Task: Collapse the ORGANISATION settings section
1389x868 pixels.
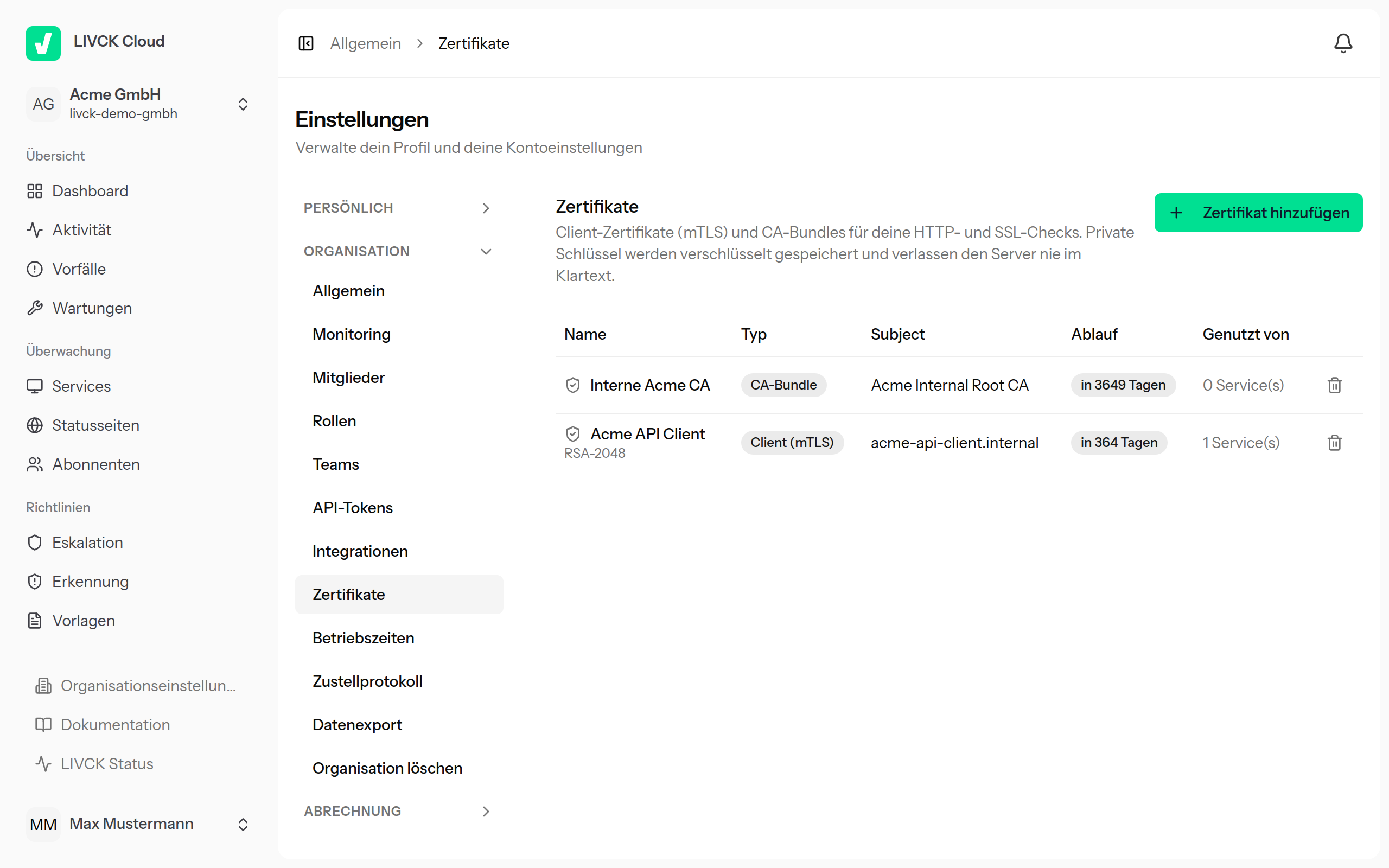Action: click(x=399, y=251)
